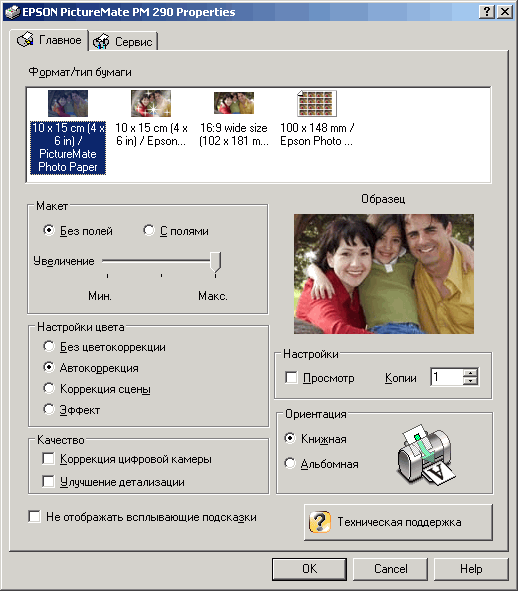This screenshot has height=591, width=518.
Task: Increase copies with the up arrow
Action: click(x=470, y=373)
